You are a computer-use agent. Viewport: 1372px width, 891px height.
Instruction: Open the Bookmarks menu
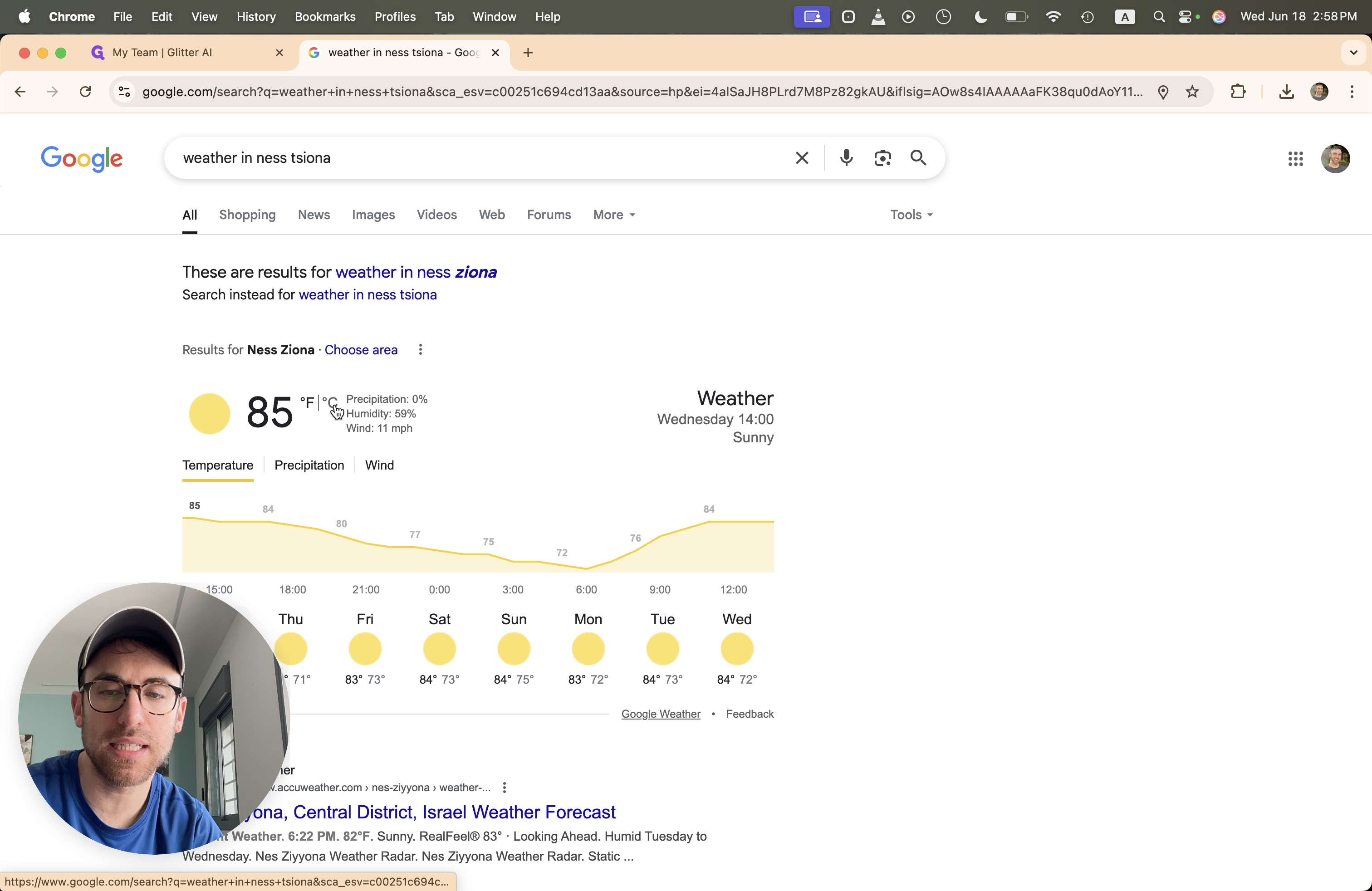325,17
